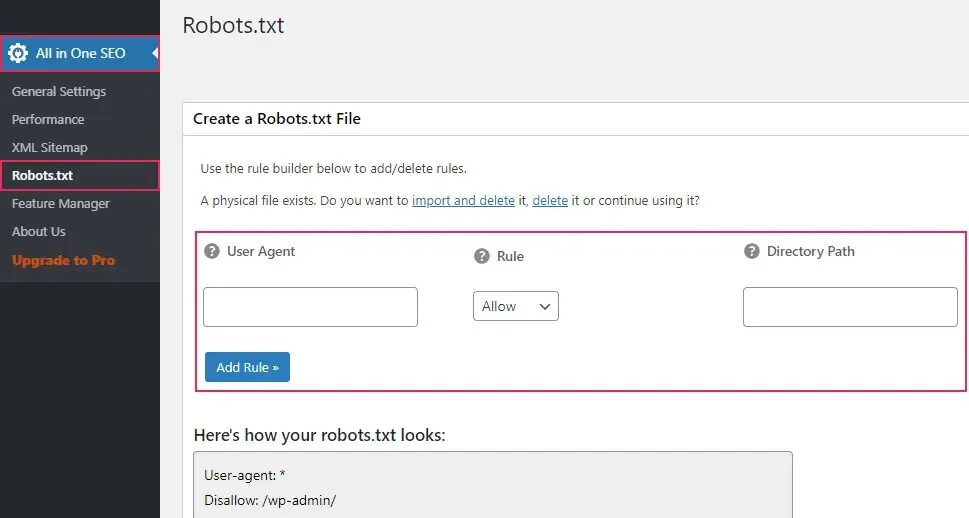Image resolution: width=969 pixels, height=518 pixels.
Task: Open the Rule Allow dropdown
Action: tap(515, 307)
